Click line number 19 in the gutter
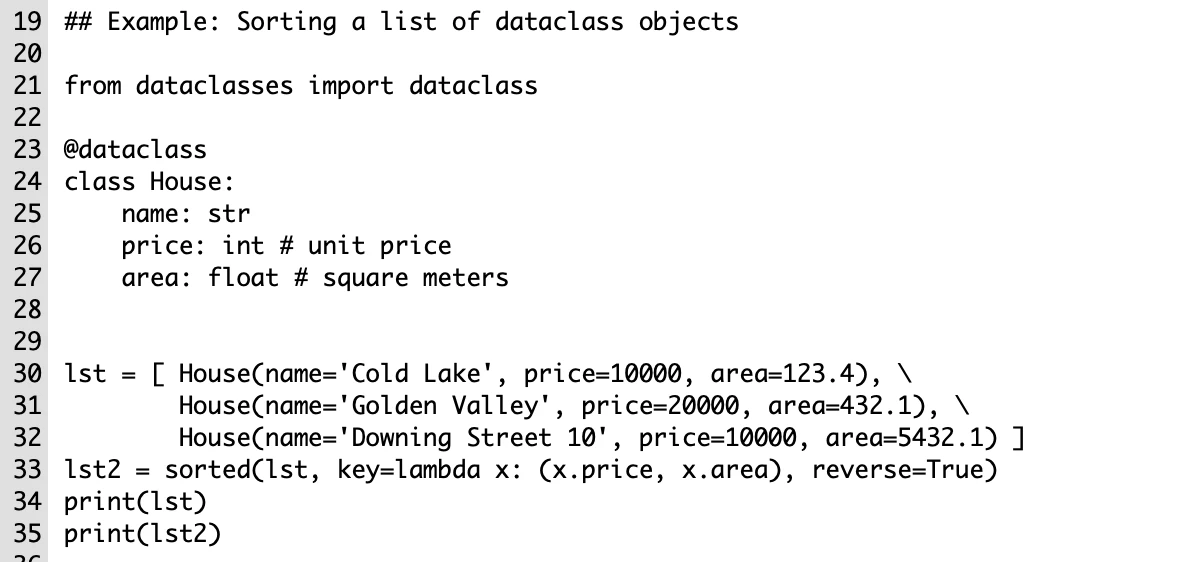1200x562 pixels. click(28, 22)
